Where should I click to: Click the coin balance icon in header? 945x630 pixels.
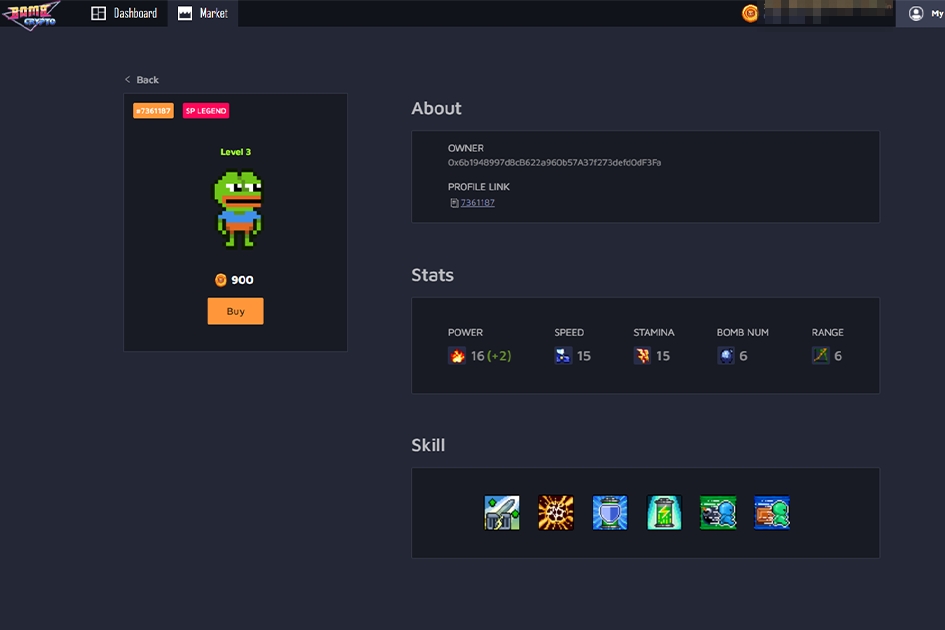750,13
